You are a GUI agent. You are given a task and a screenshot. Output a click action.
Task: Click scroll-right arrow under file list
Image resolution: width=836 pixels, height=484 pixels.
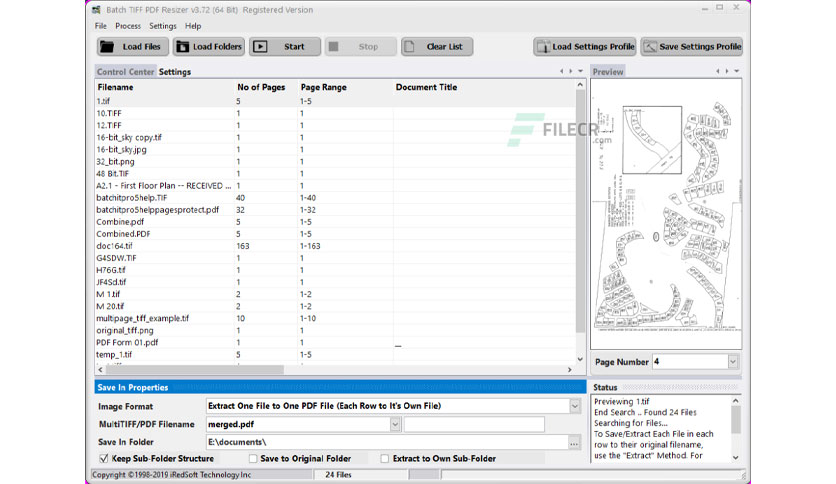(569, 369)
